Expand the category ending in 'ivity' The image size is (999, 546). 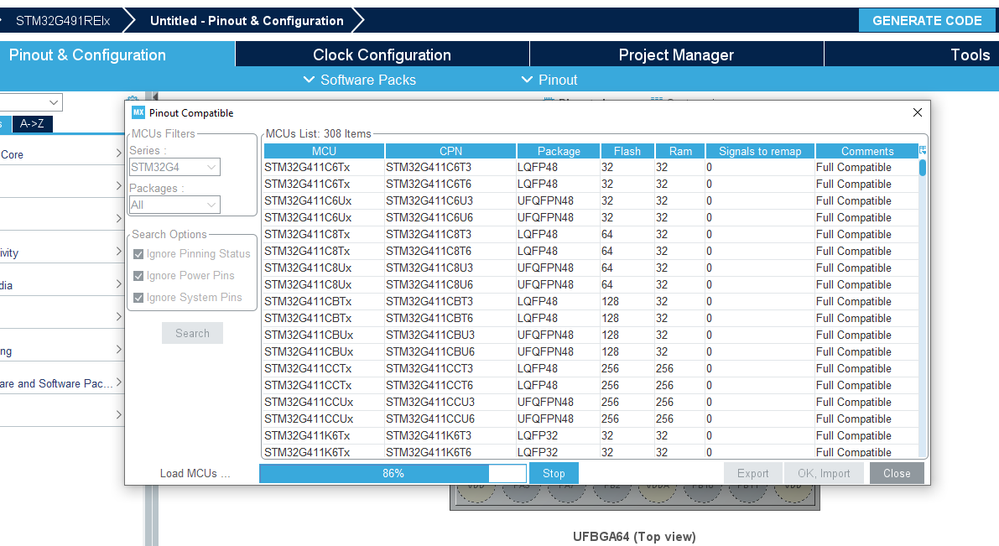pos(119,252)
